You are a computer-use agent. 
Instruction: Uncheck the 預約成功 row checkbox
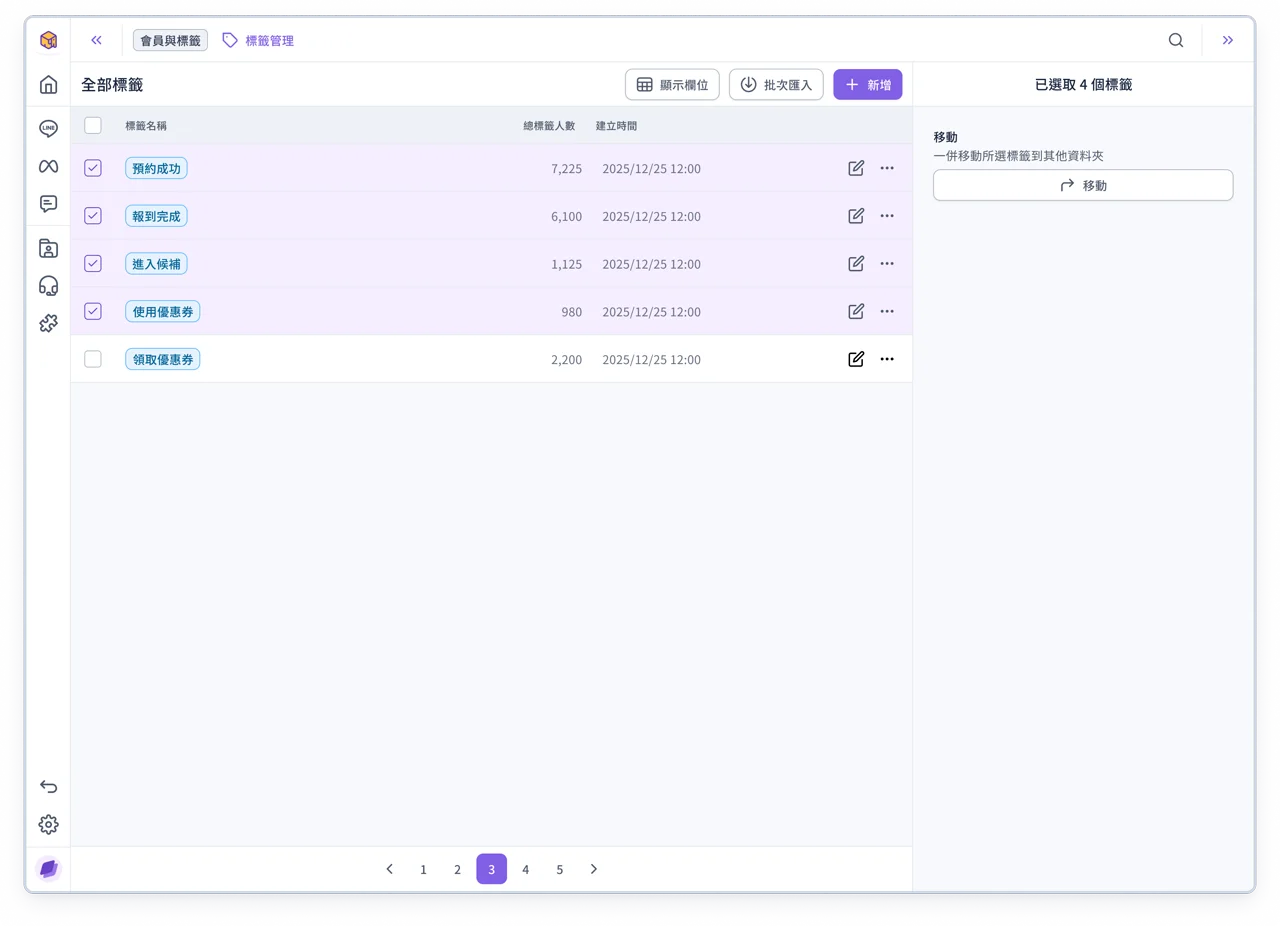[93, 168]
